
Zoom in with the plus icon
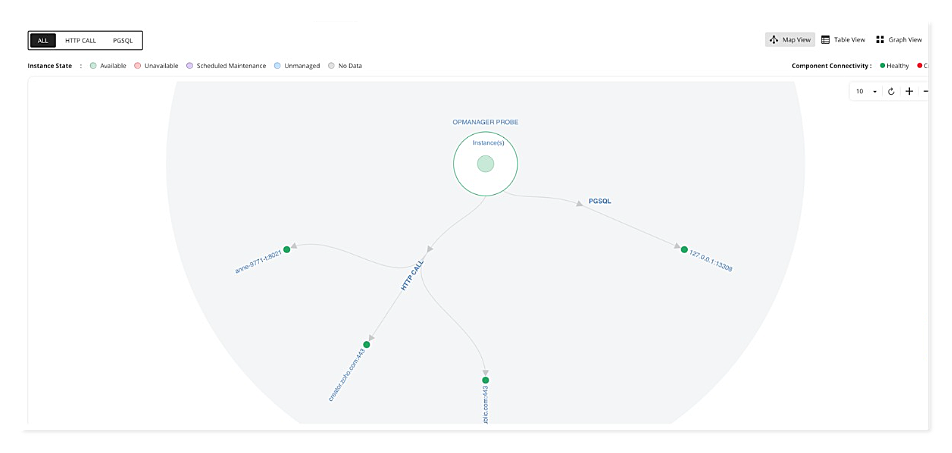point(909,91)
